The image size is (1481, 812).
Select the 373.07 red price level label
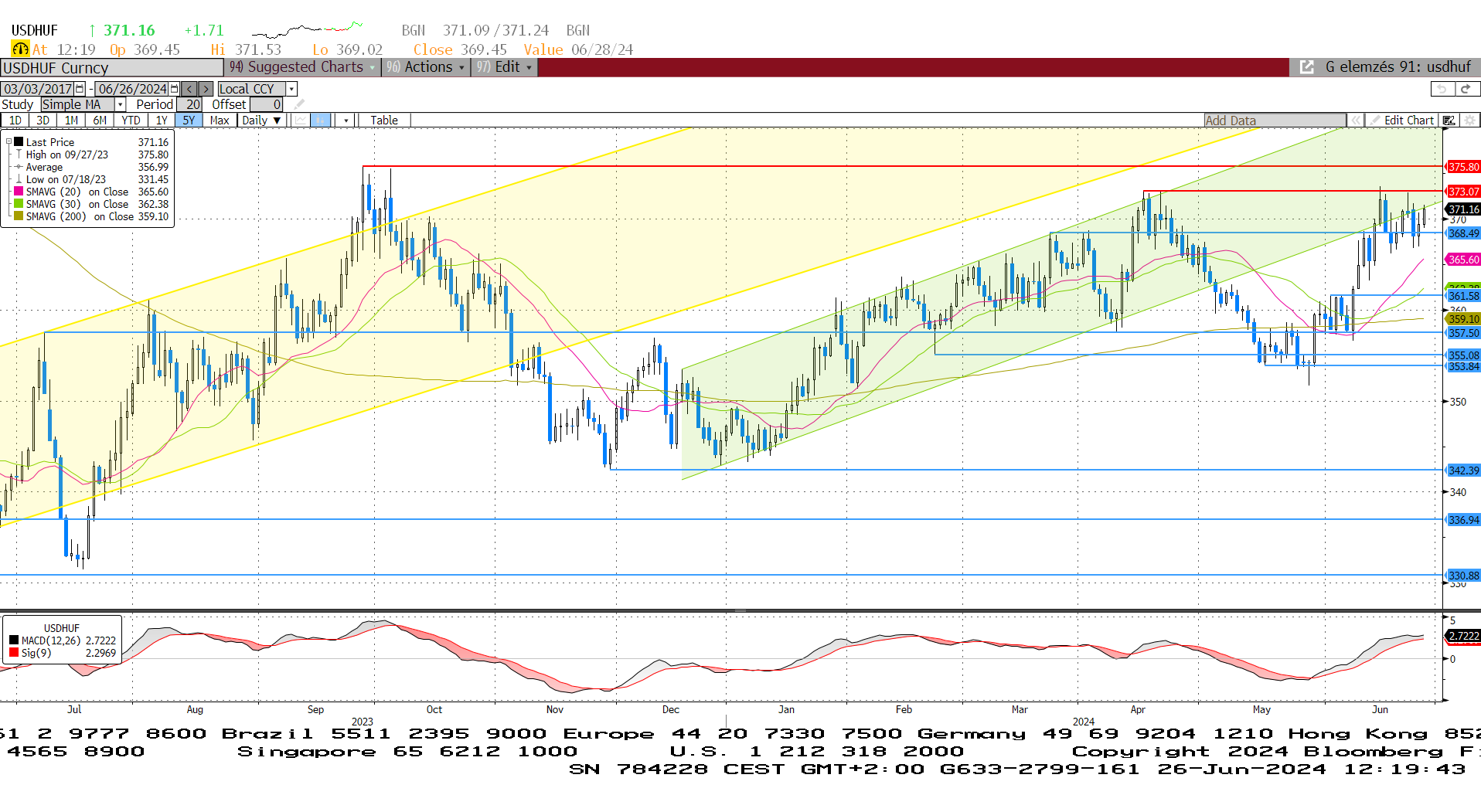(1463, 192)
